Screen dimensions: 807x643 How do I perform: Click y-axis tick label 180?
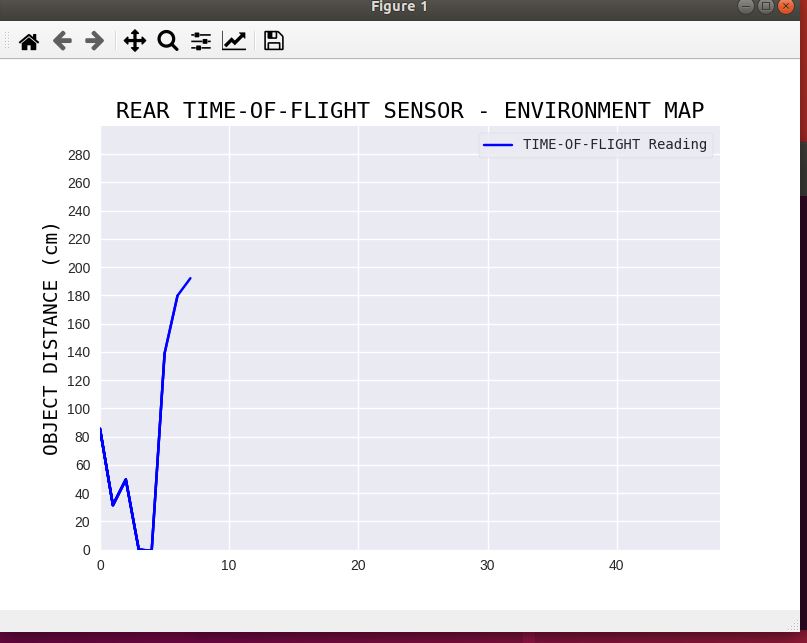point(79,296)
